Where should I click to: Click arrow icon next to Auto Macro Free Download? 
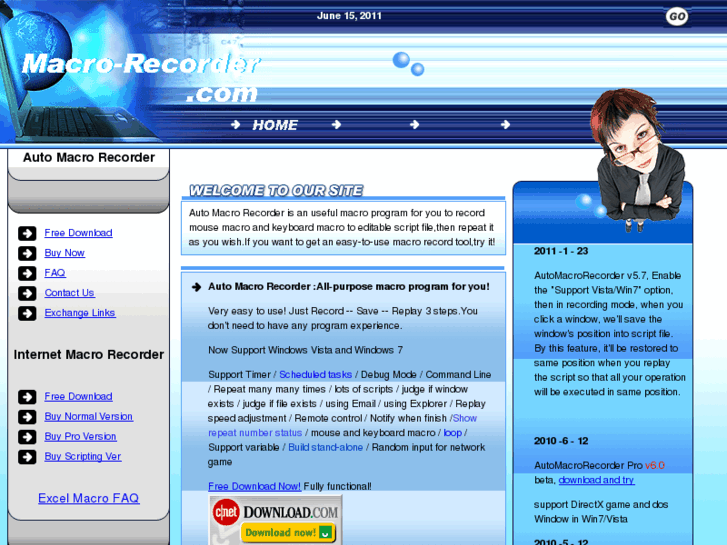click(x=27, y=233)
